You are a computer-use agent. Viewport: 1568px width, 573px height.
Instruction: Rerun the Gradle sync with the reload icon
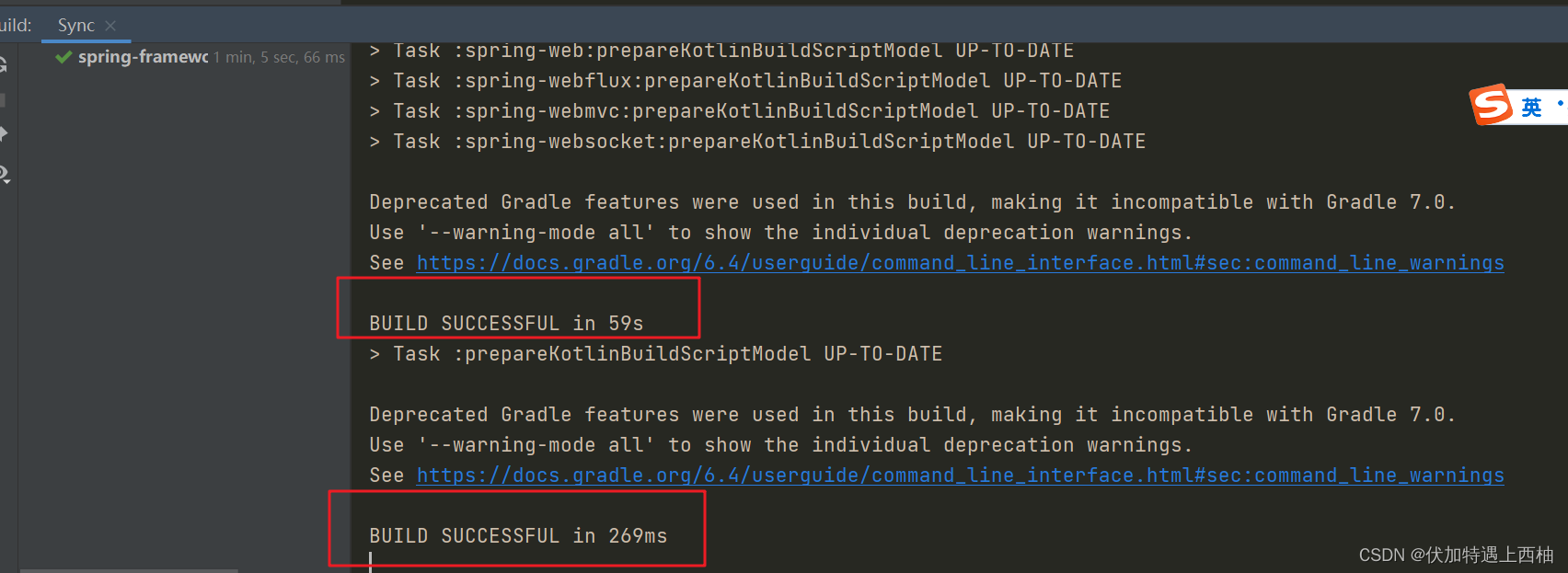tap(3, 64)
